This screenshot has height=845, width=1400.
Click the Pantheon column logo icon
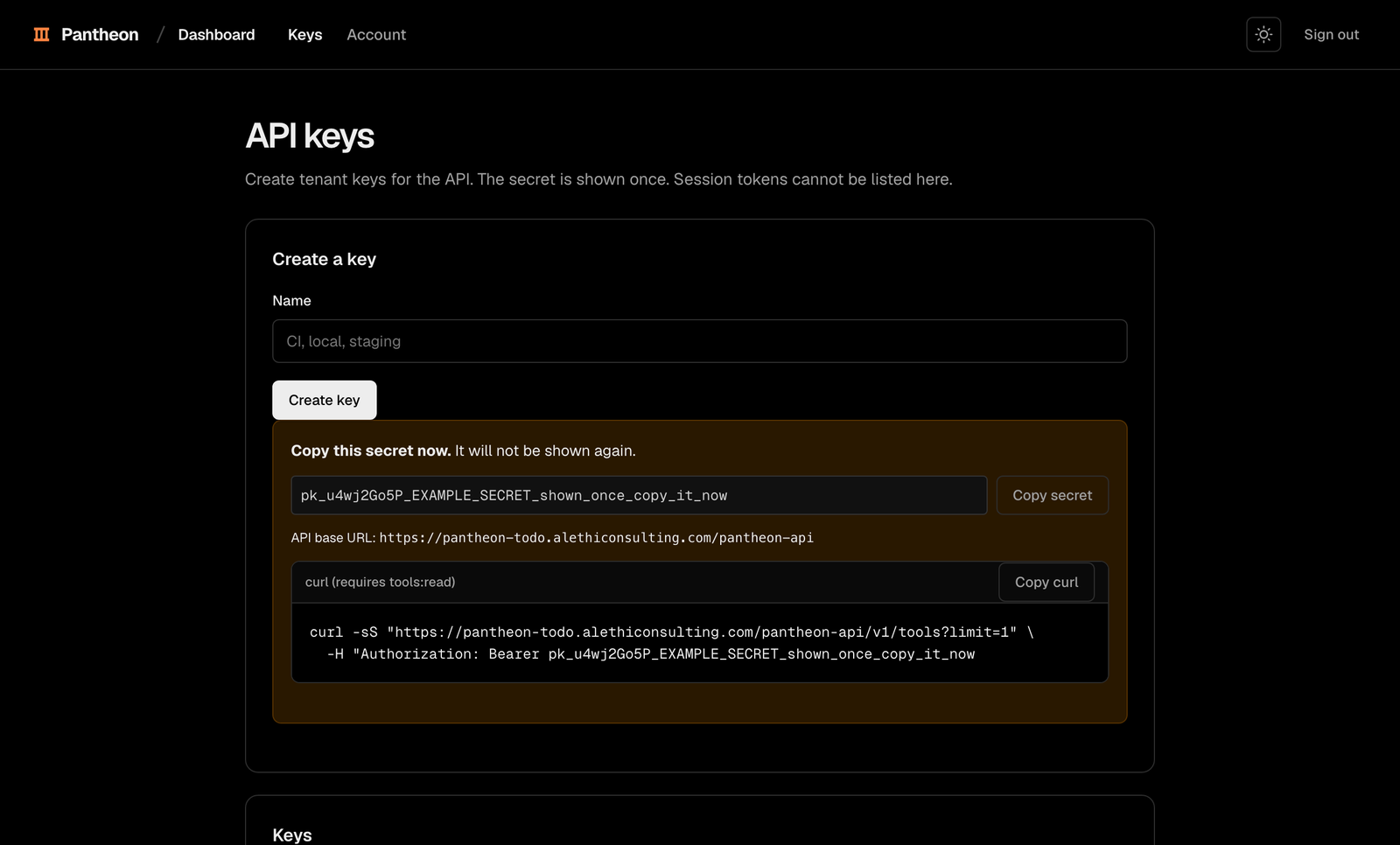click(x=41, y=34)
